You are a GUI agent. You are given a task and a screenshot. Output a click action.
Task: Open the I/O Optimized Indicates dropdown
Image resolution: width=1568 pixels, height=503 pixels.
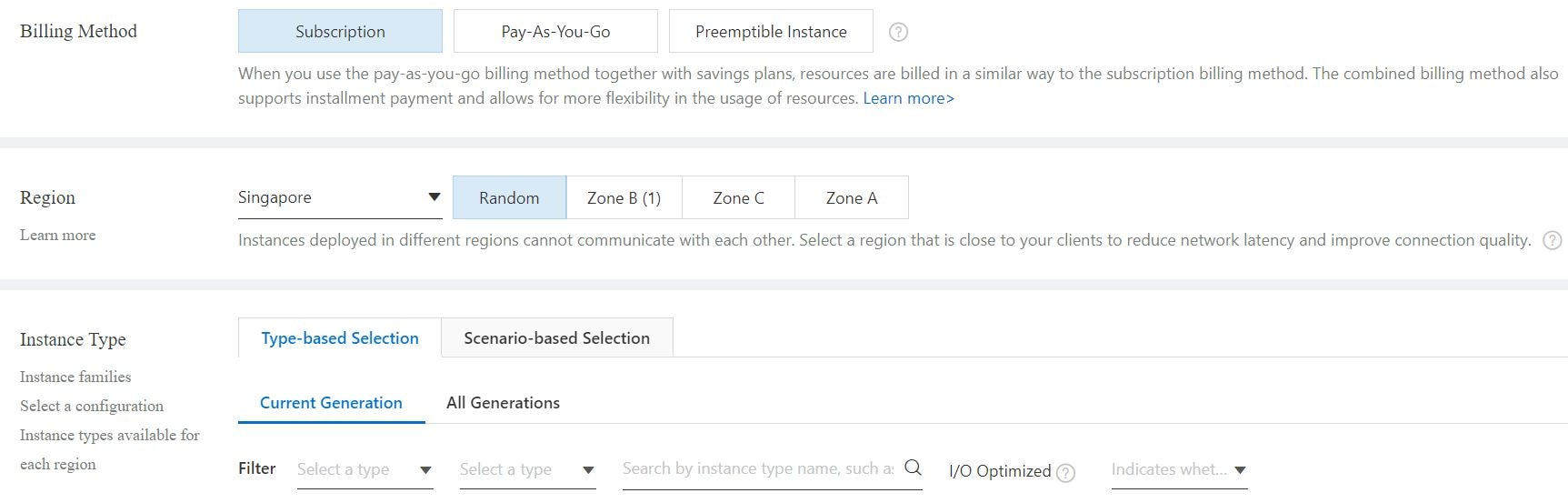click(1179, 469)
